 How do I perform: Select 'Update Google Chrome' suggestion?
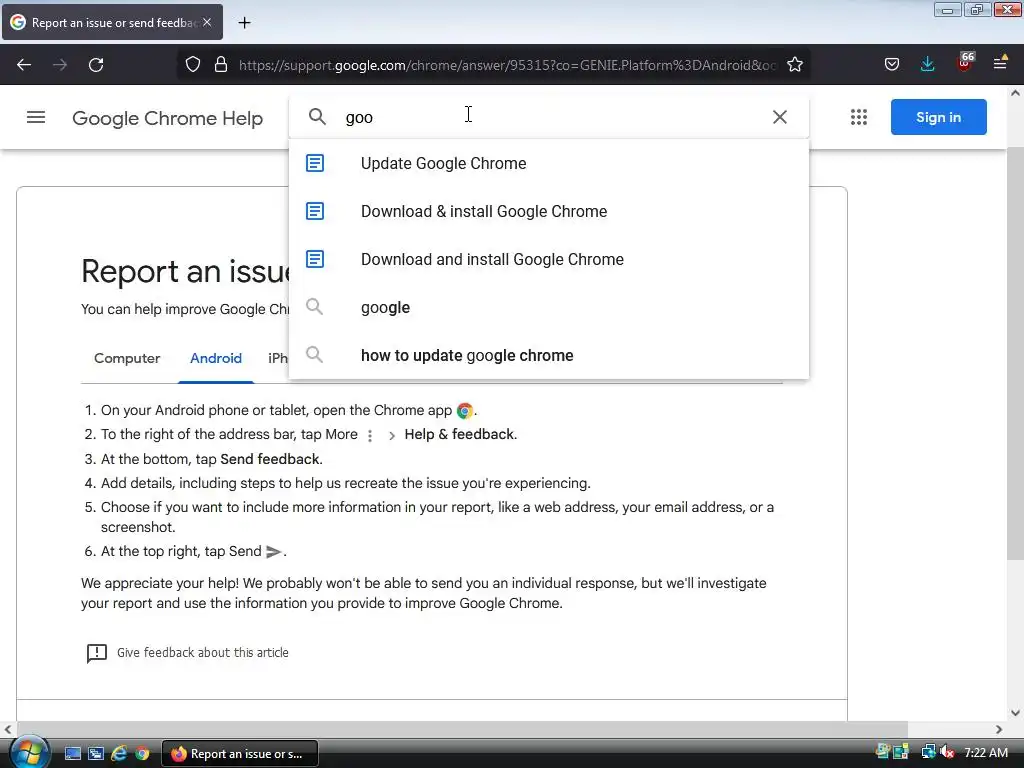tap(549, 163)
